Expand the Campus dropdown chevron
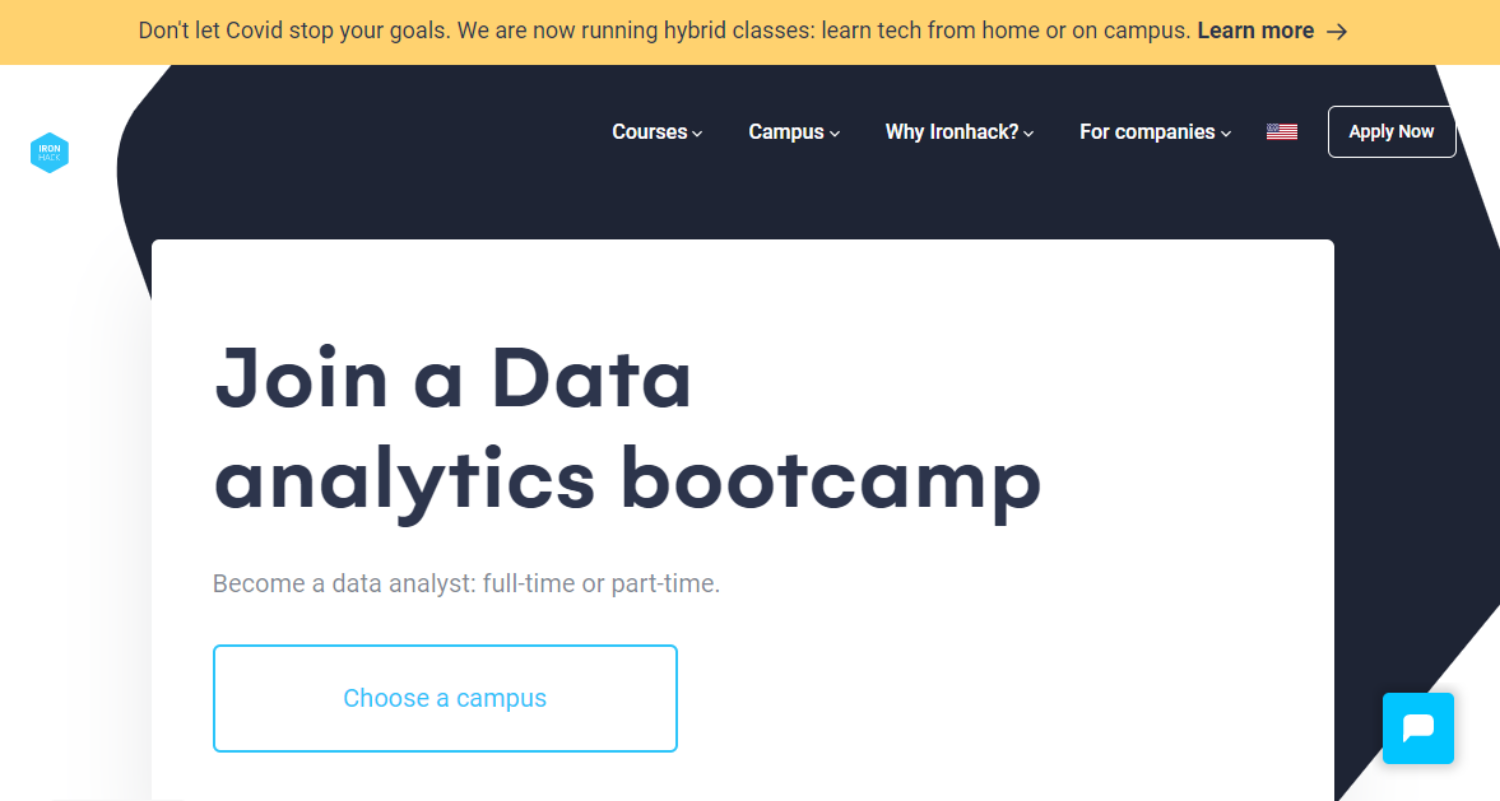1500x801 pixels. click(x=835, y=133)
